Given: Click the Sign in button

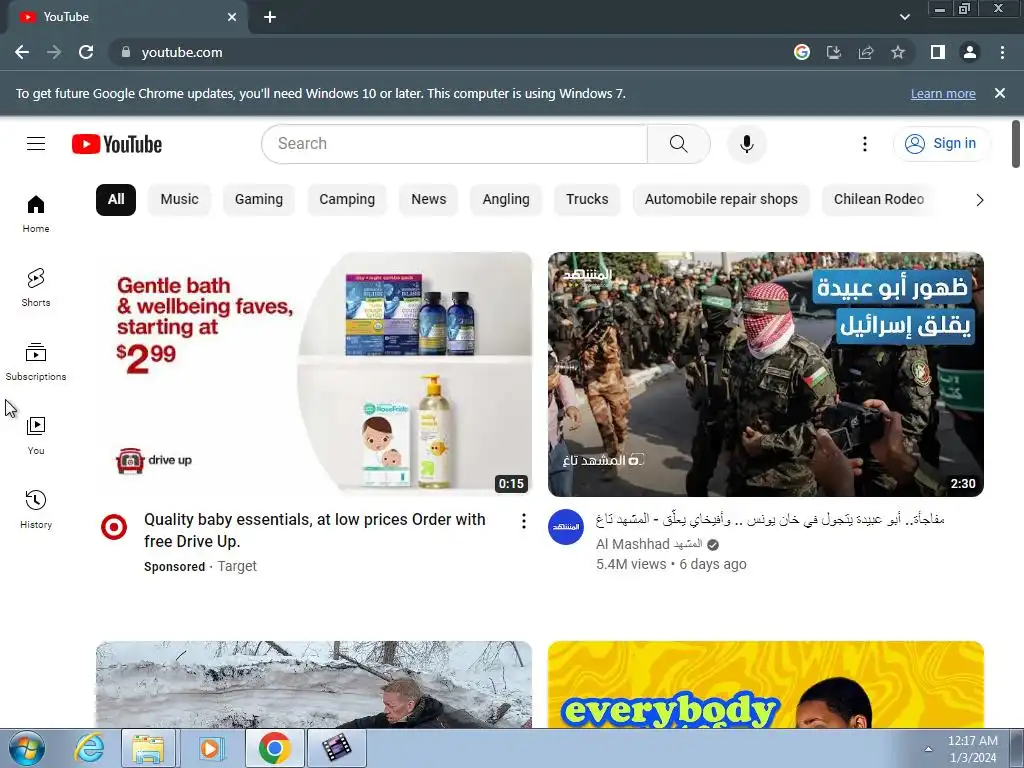Looking at the screenshot, I should 941,144.
